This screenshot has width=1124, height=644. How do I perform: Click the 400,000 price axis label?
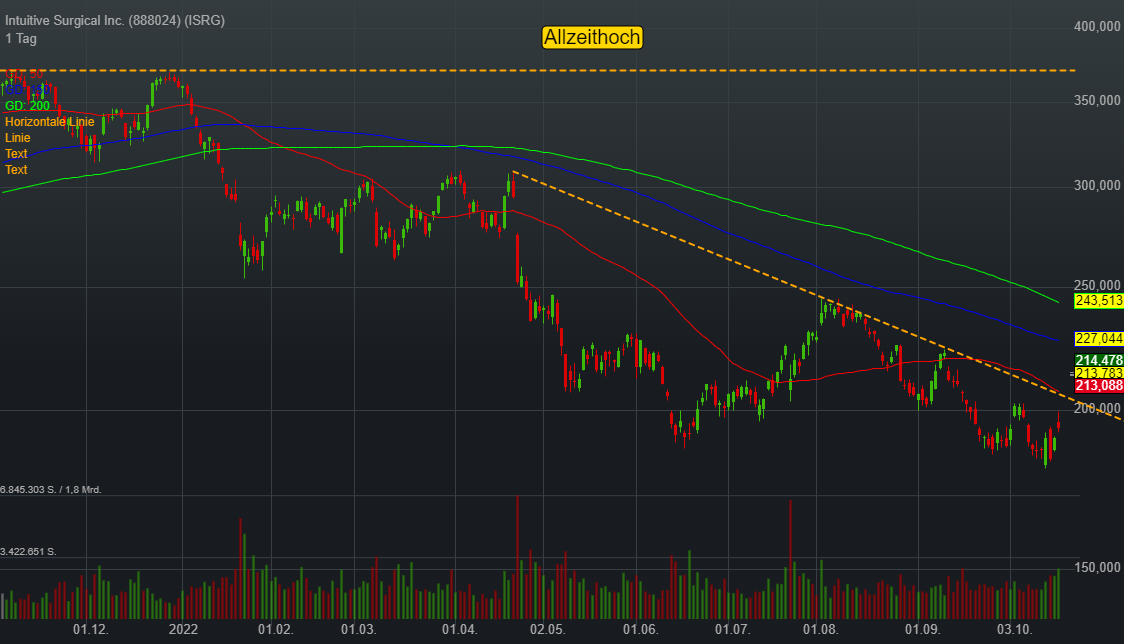(1097, 27)
